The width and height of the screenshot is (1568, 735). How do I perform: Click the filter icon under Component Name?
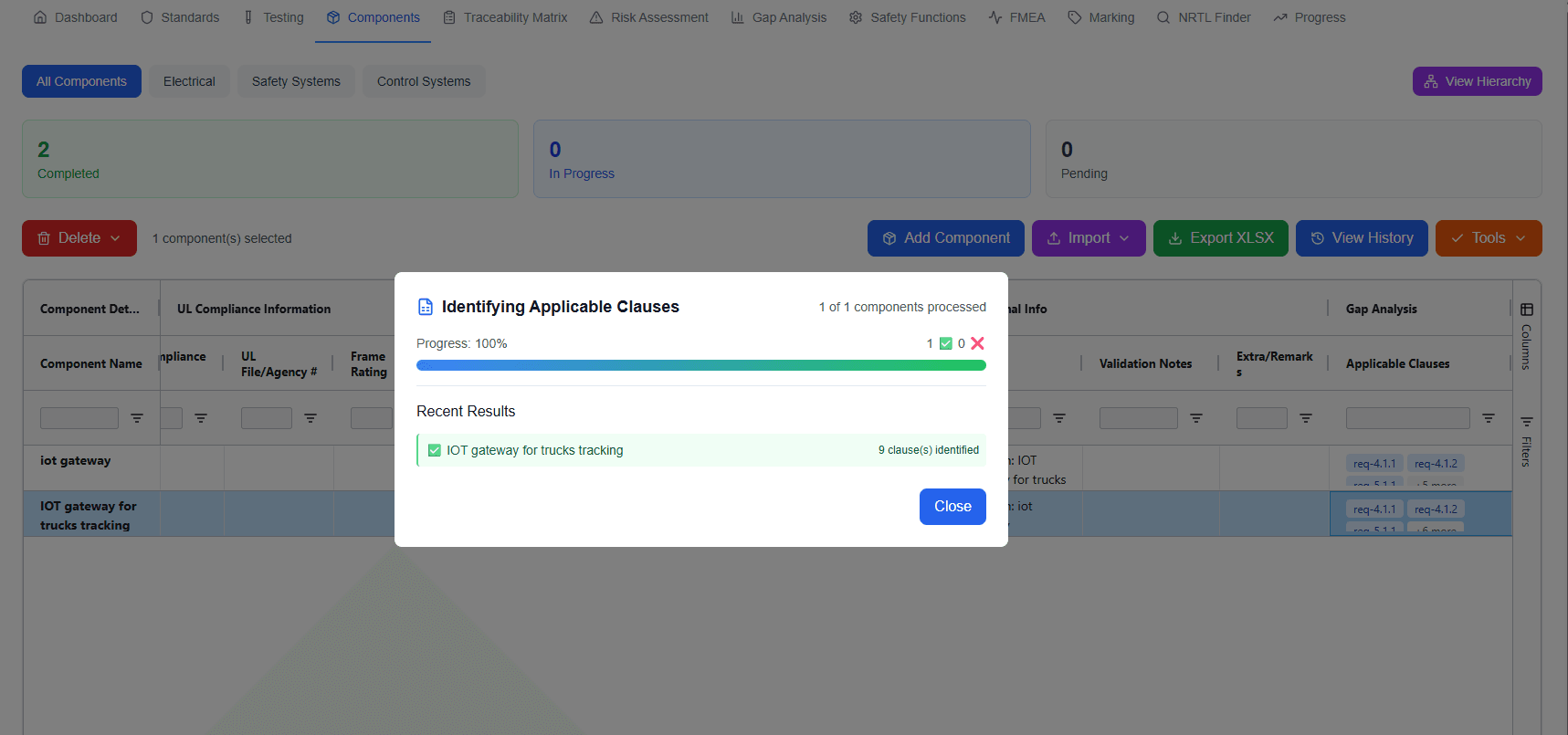[137, 418]
